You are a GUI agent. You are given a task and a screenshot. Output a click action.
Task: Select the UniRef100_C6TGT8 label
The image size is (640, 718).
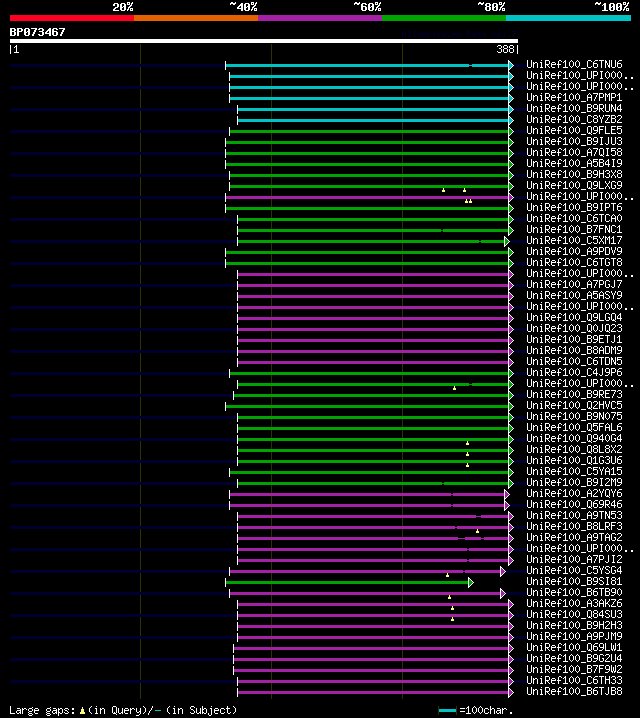574,262
